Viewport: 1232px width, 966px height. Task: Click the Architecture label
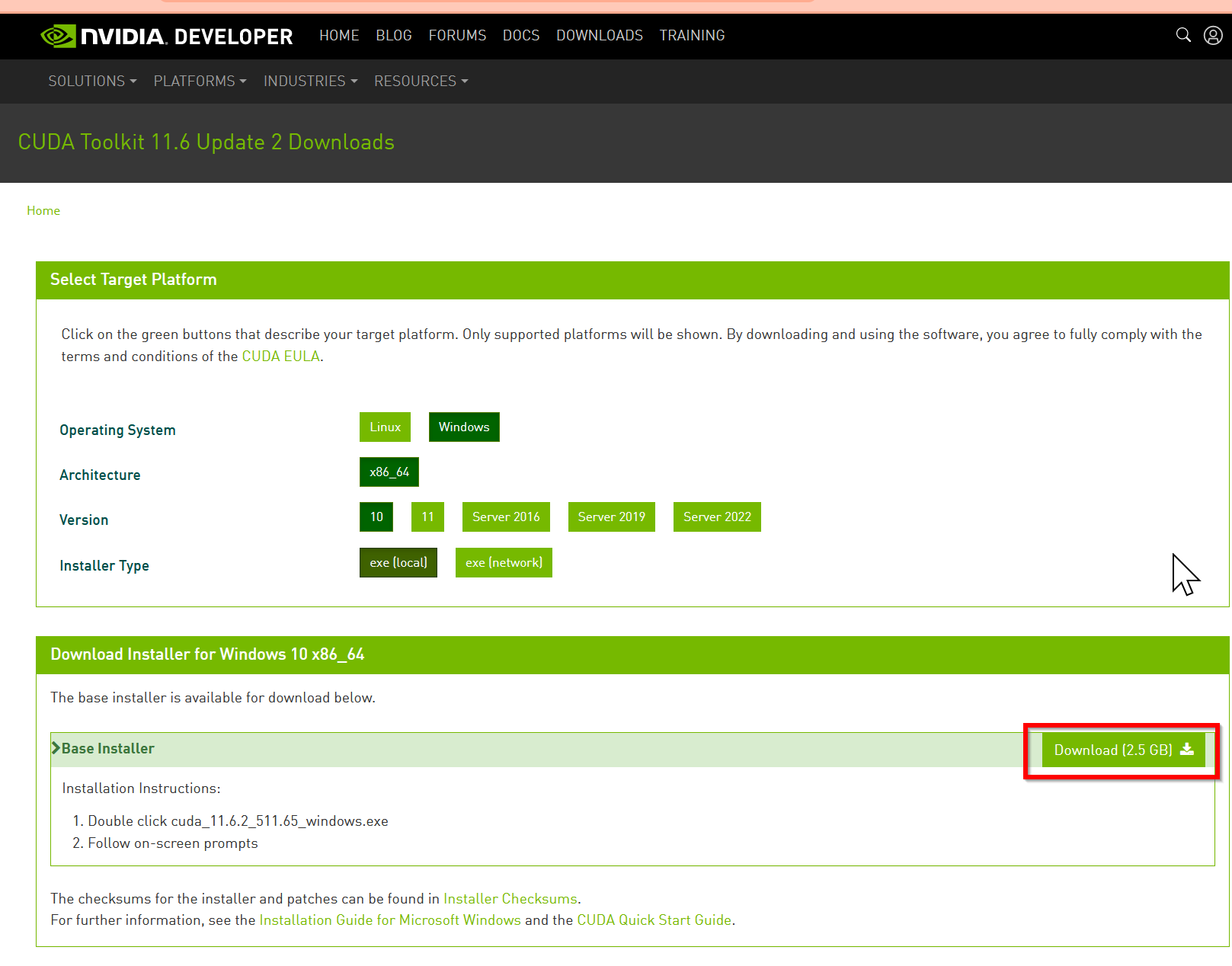click(100, 475)
